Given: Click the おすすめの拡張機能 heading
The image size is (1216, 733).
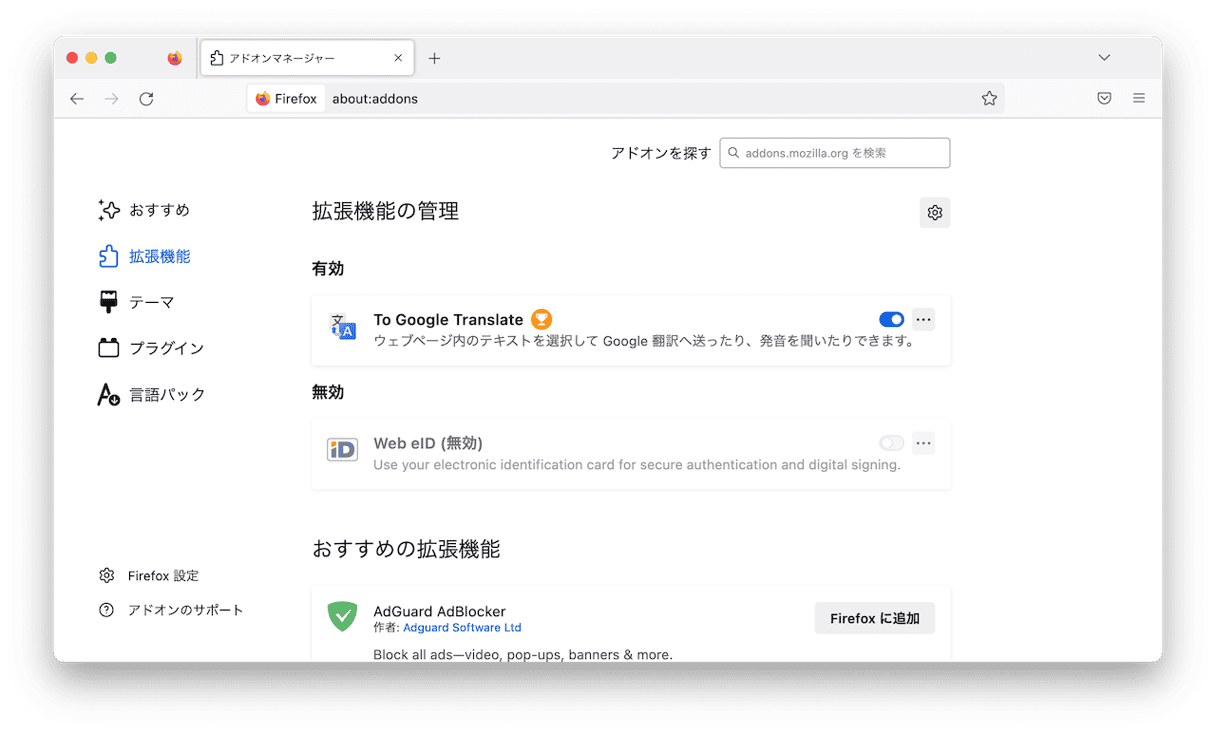Looking at the screenshot, I should pos(406,549).
